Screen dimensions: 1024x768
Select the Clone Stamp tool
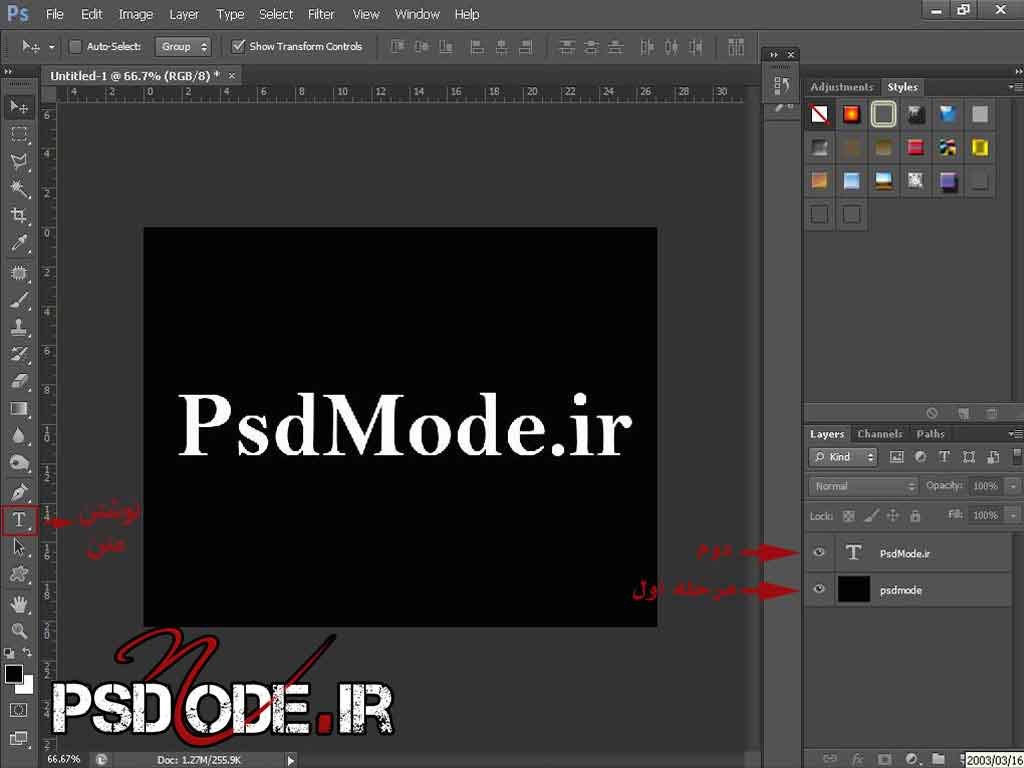(19, 327)
